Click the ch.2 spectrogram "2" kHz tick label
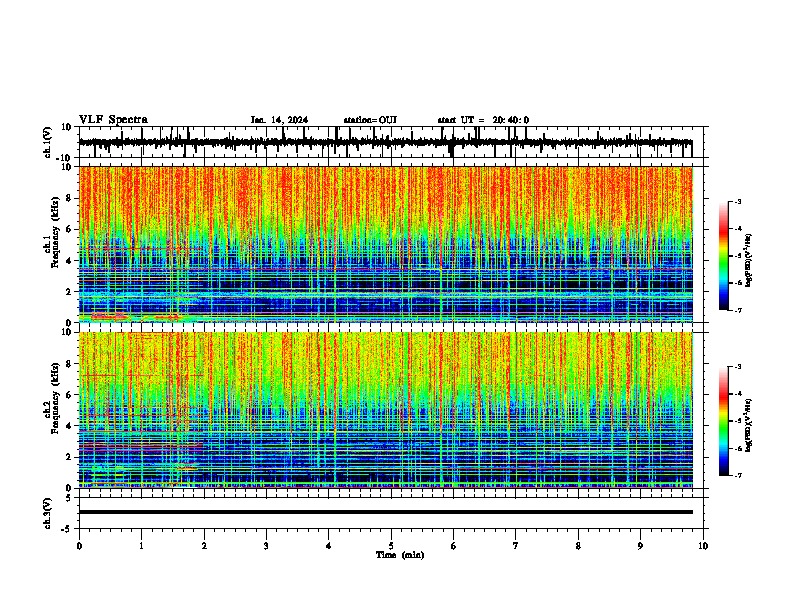Screen dimensions: 792x612 pos(70,457)
